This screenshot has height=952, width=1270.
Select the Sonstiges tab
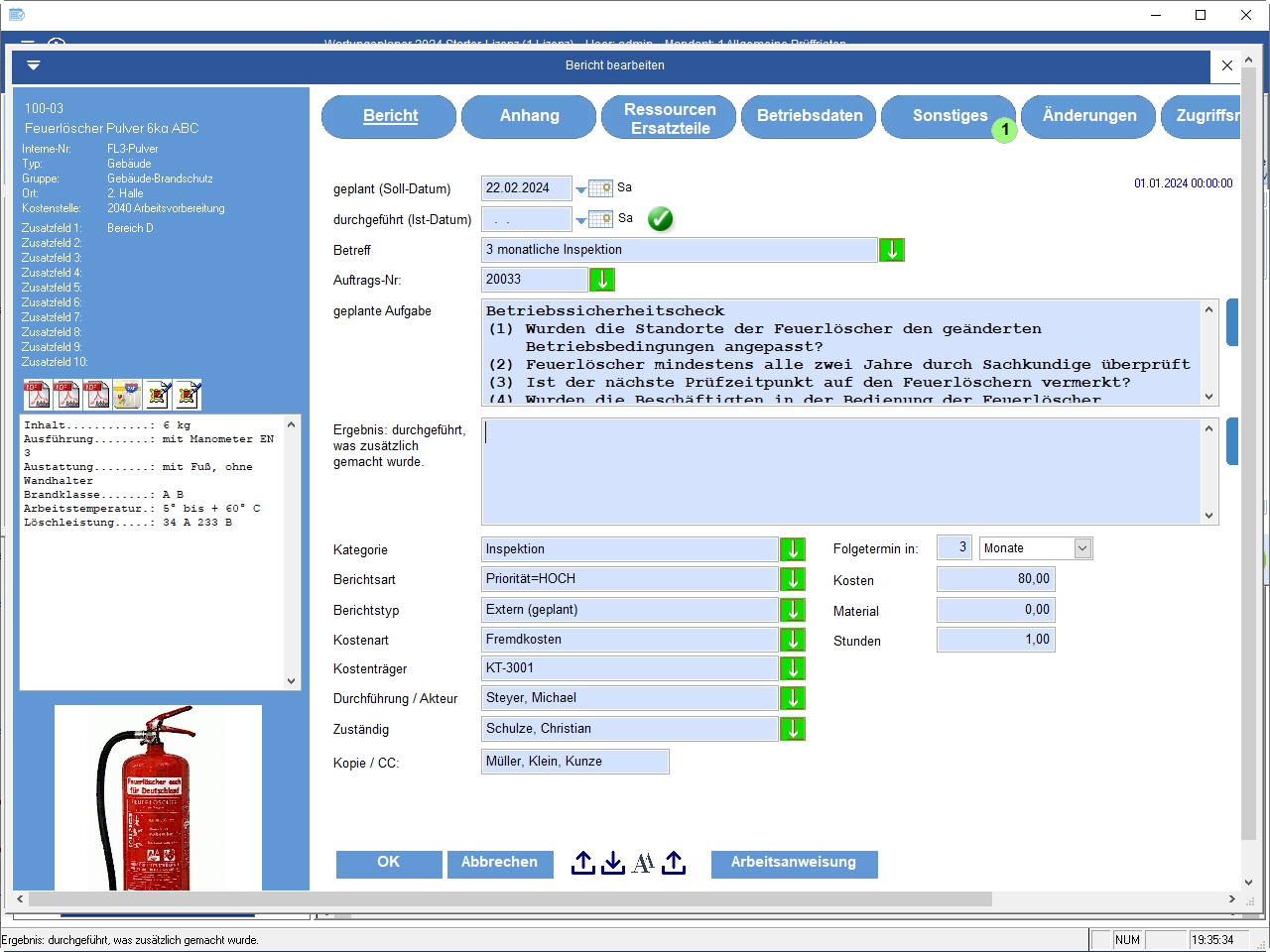pyautogui.click(x=949, y=116)
